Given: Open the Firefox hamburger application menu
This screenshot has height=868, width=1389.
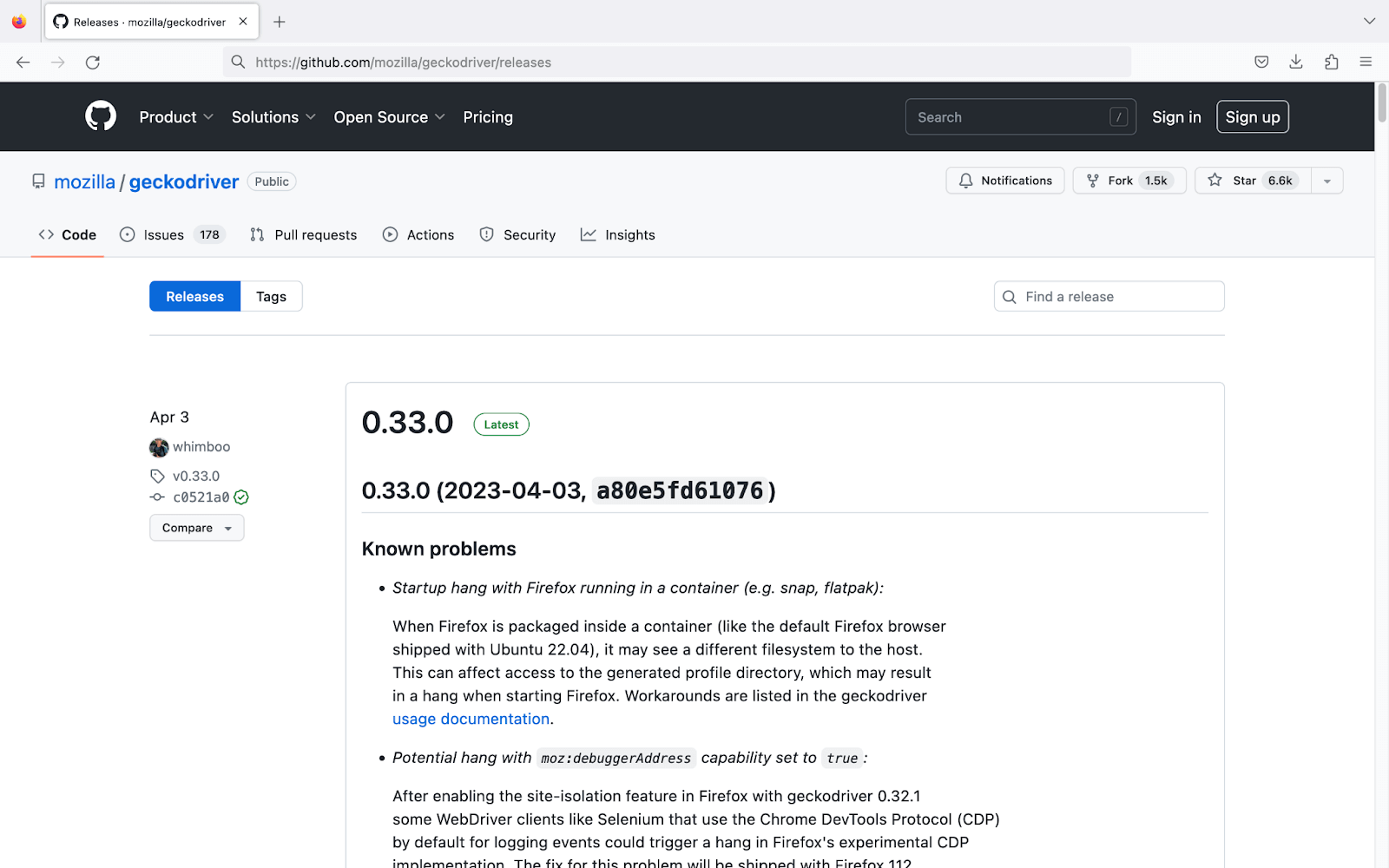Looking at the screenshot, I should click(x=1366, y=62).
